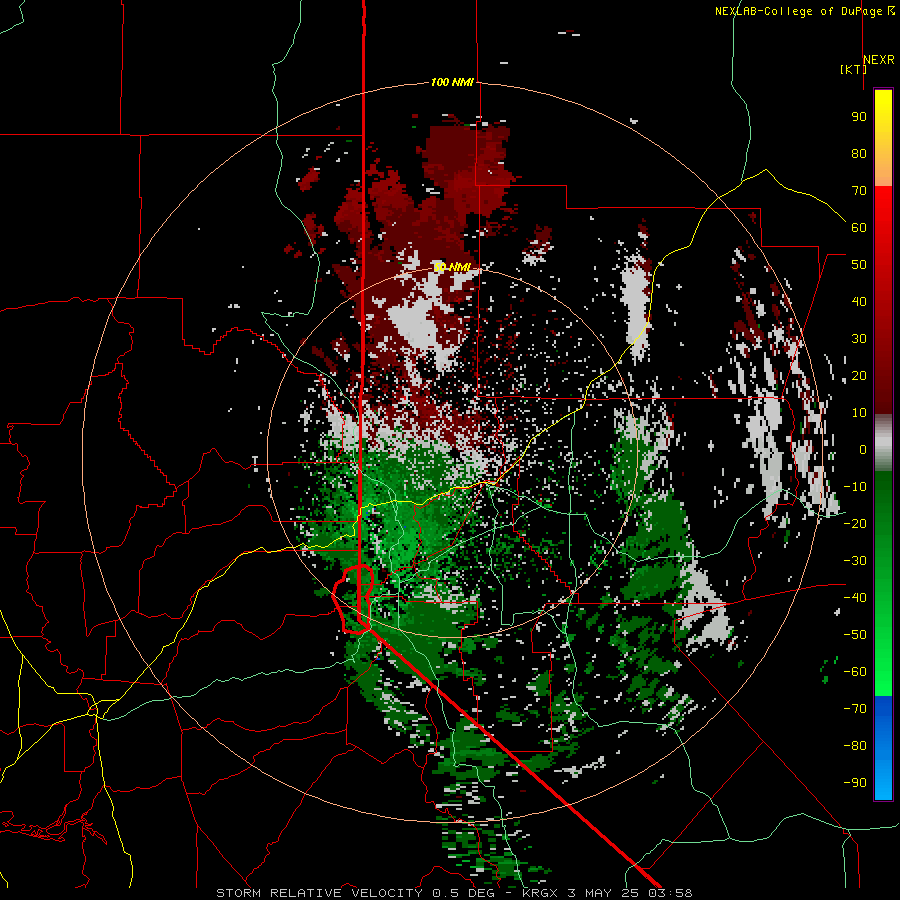The height and width of the screenshot is (900, 900).
Task: Click the NEXLAB-College of DuPage credit text
Action: click(799, 11)
